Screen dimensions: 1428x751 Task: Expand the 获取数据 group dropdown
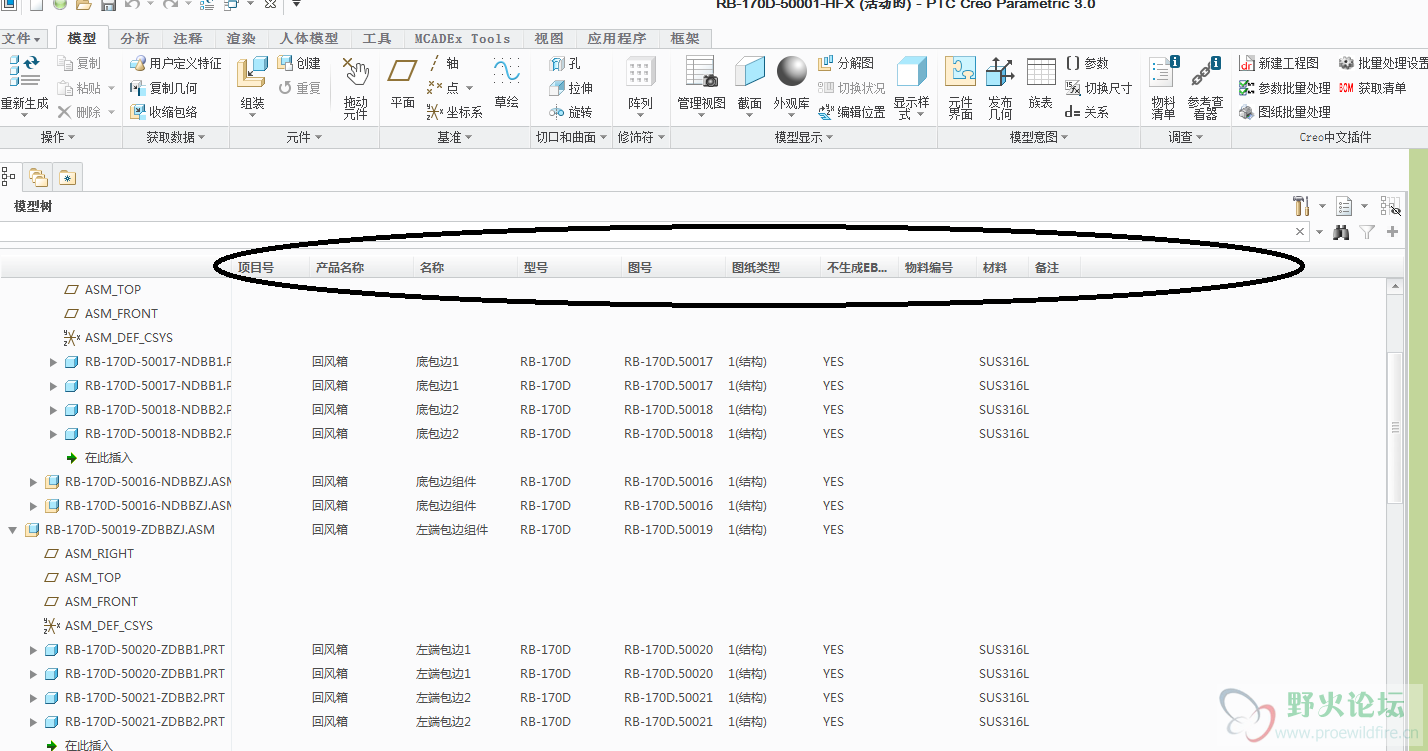(x=176, y=138)
